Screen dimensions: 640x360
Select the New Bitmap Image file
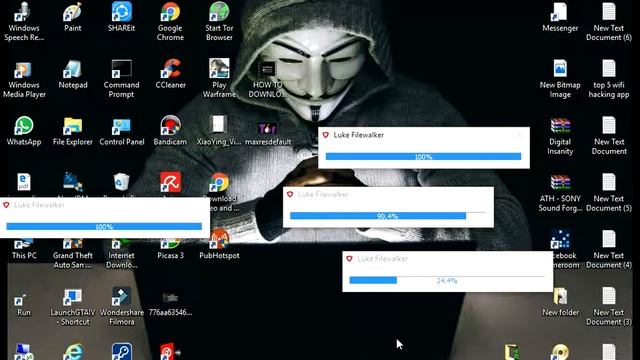560,79
